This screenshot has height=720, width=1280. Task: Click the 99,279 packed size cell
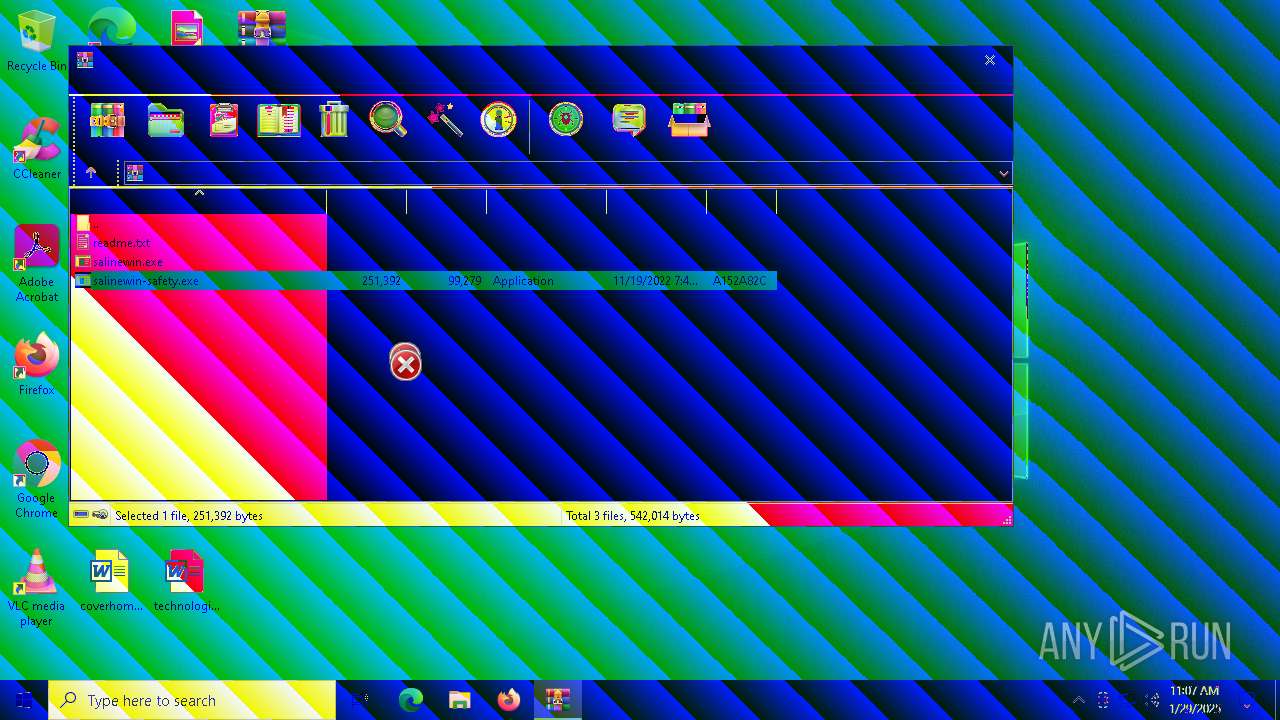465,281
